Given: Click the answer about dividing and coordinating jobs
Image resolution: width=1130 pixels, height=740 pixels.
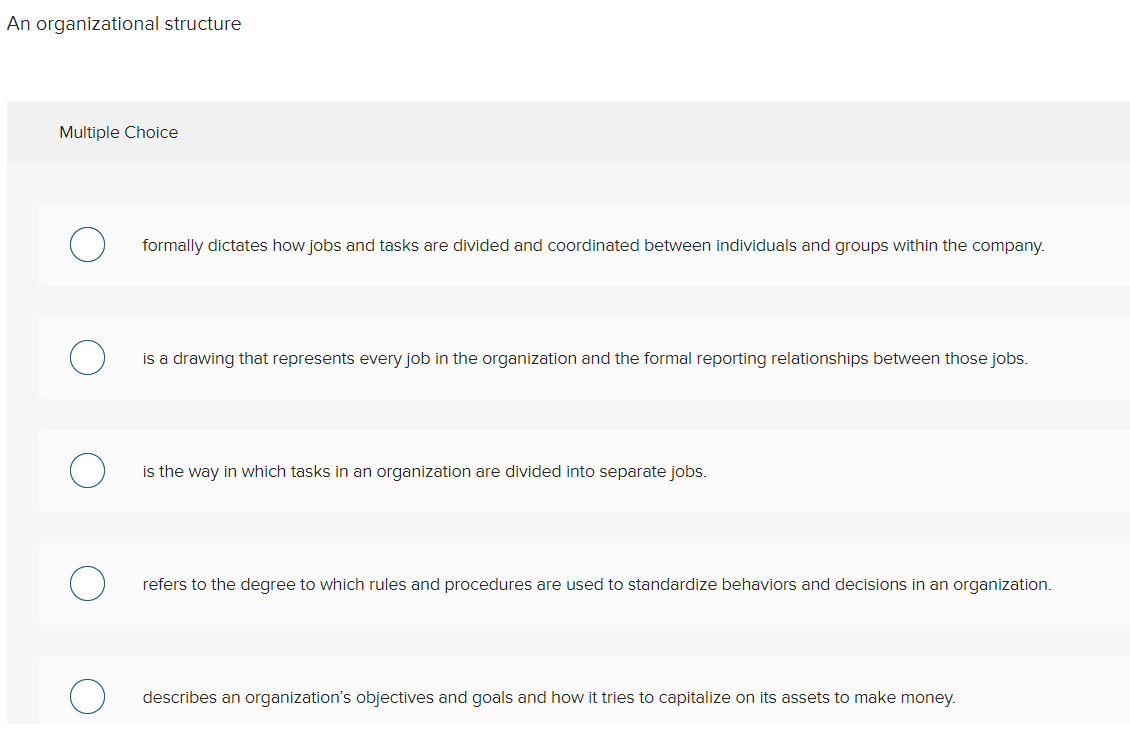Looking at the screenshot, I should [594, 245].
